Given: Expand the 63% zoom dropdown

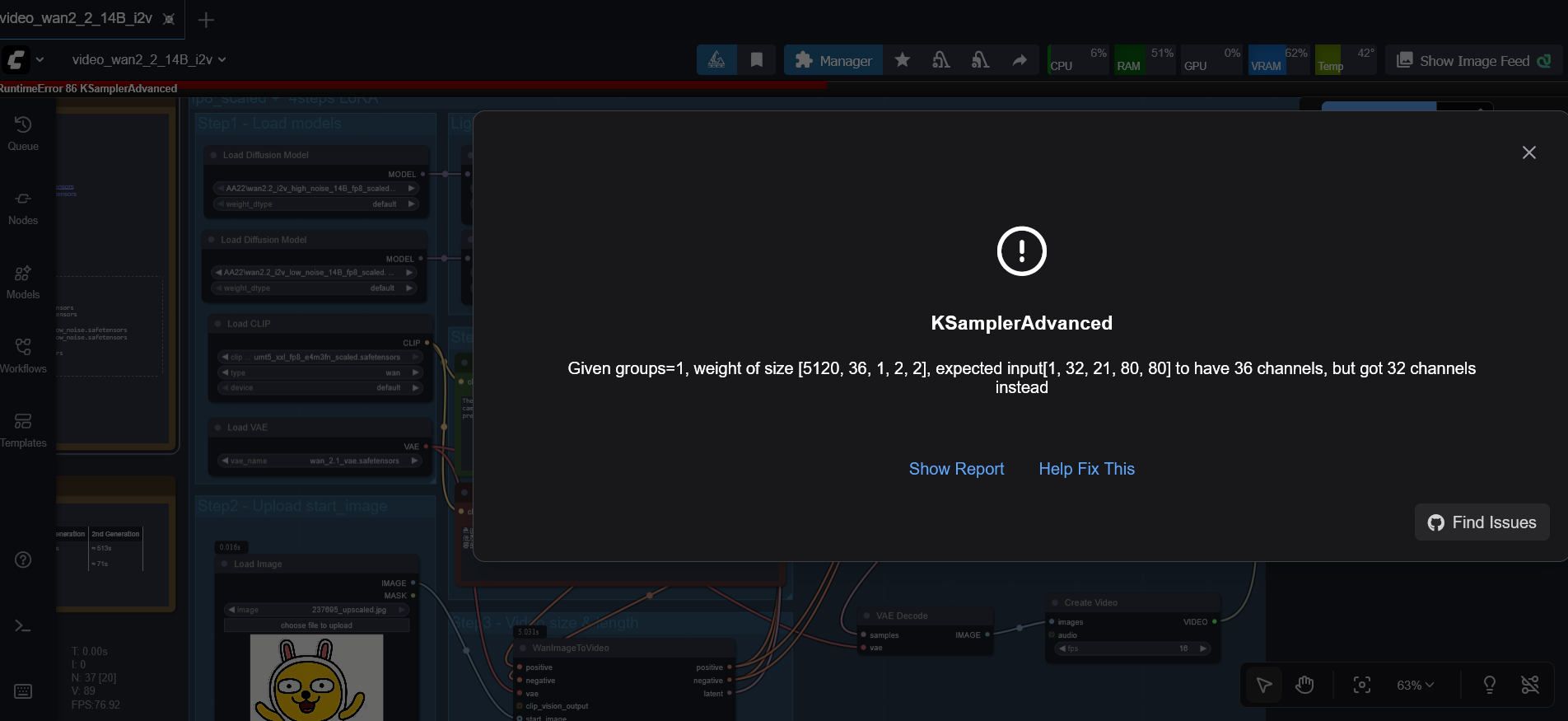Looking at the screenshot, I should (x=1416, y=685).
